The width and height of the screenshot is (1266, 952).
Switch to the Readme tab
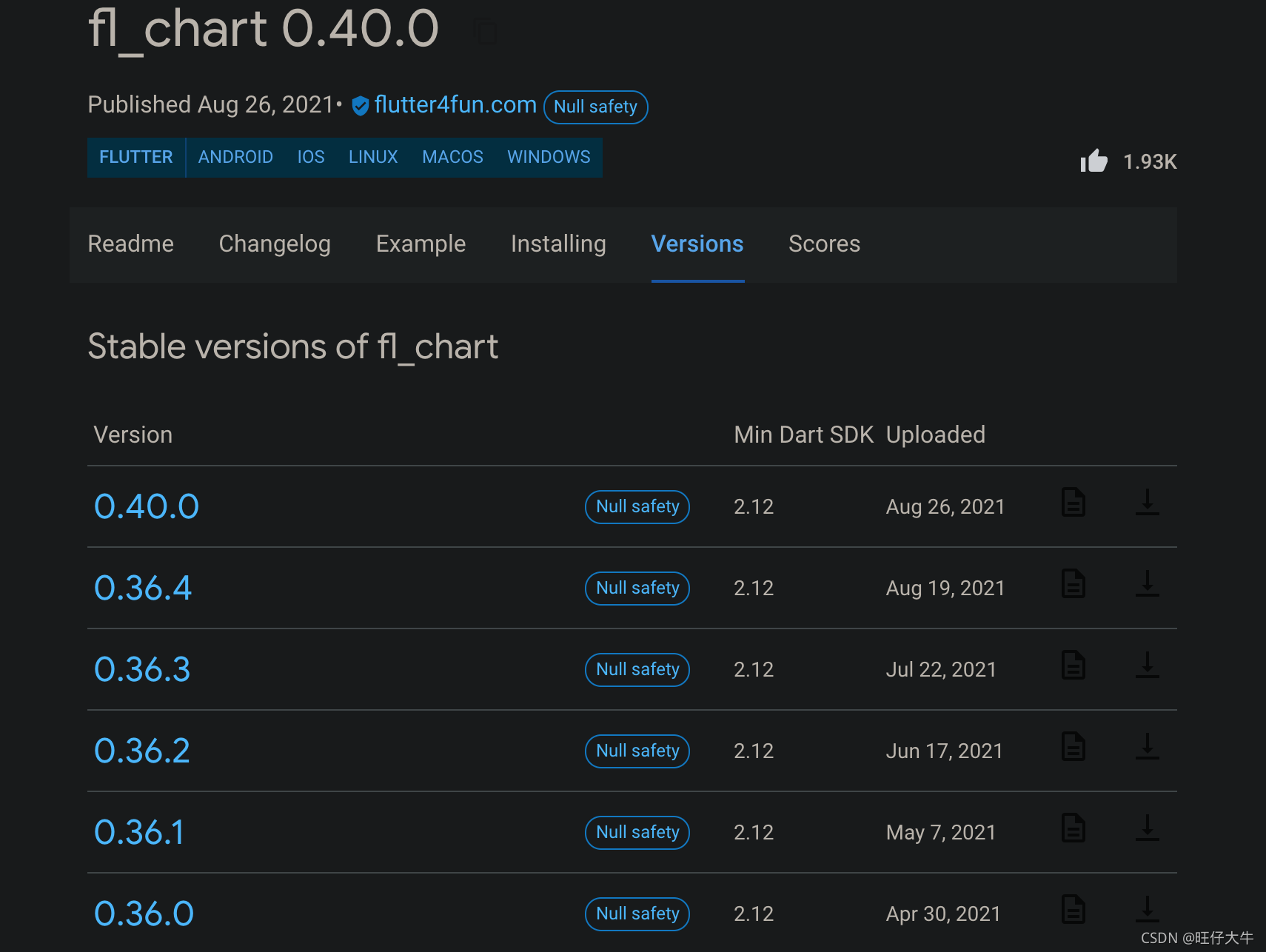130,244
